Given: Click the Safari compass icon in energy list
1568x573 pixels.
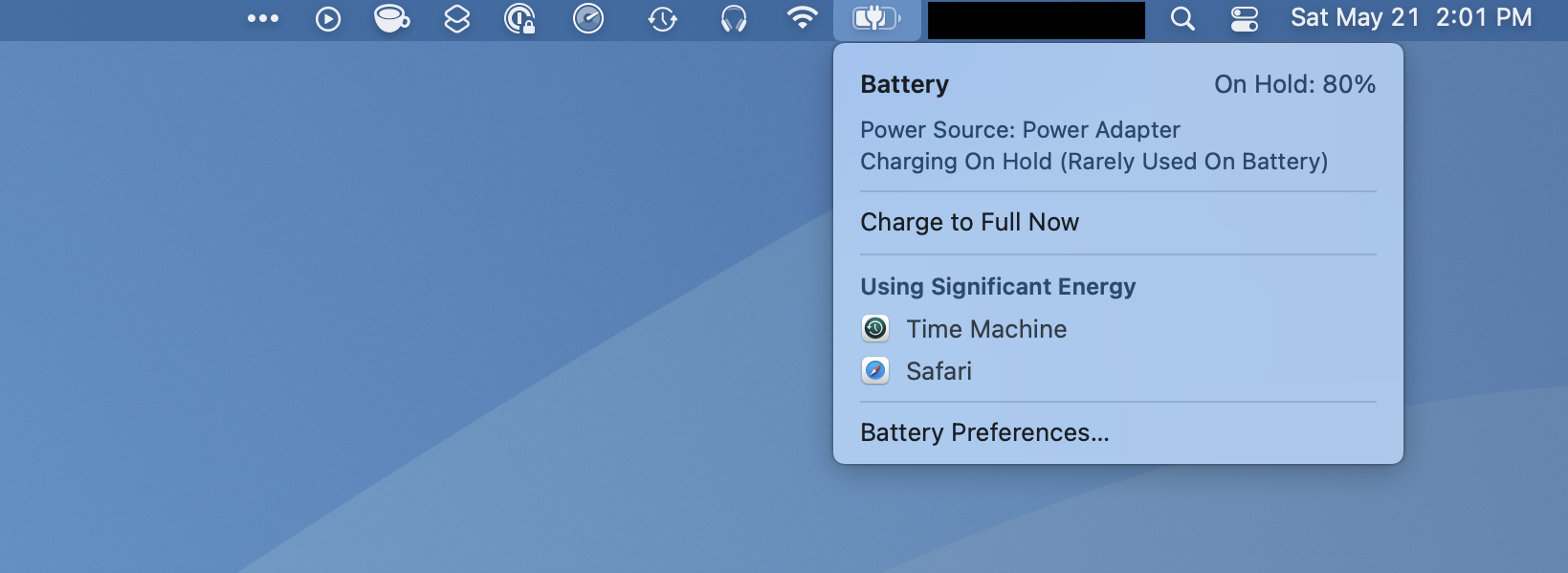Looking at the screenshot, I should [875, 371].
